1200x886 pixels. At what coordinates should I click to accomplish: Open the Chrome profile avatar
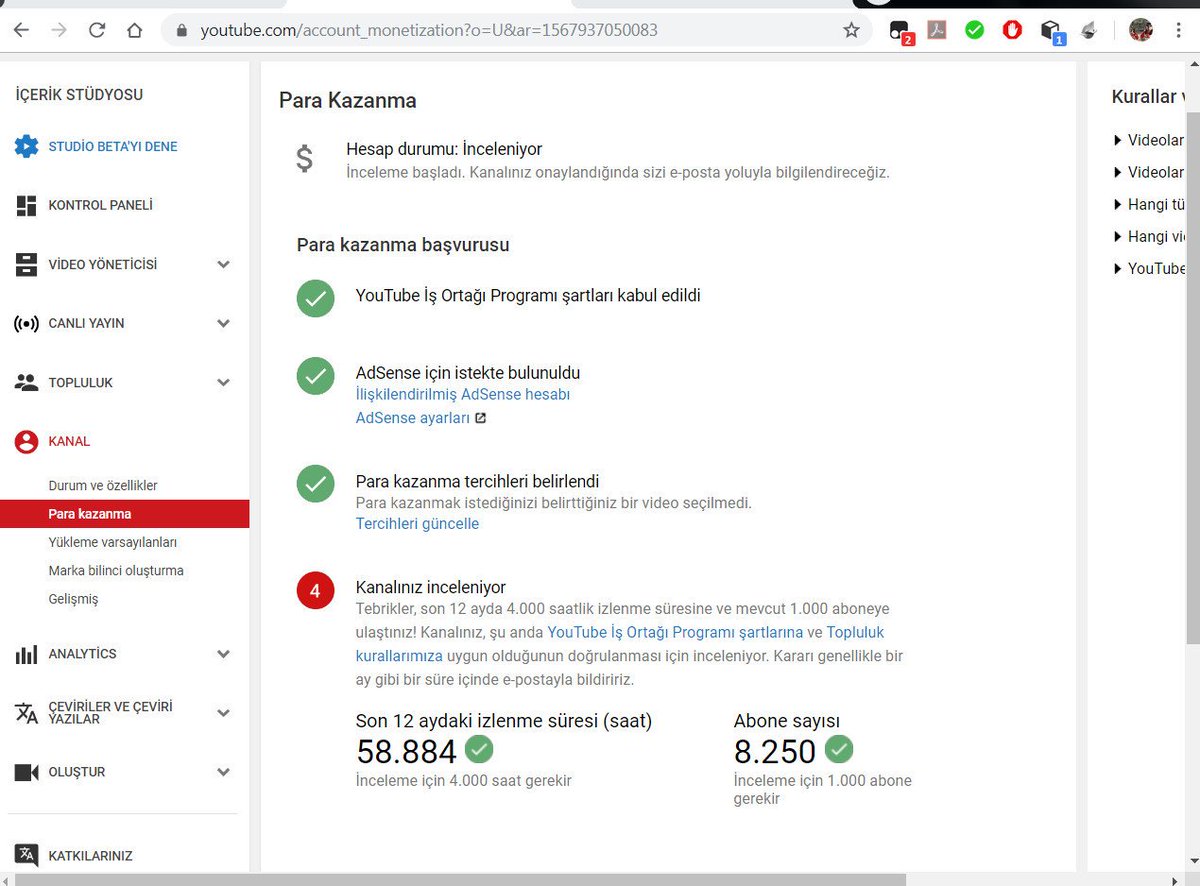click(1141, 30)
